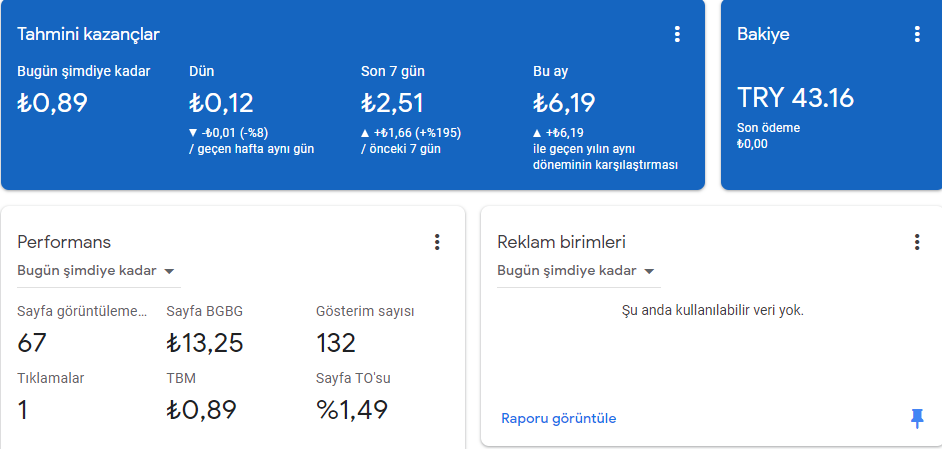Click the 'Son ödeme' label in Bakiye

tap(768, 128)
